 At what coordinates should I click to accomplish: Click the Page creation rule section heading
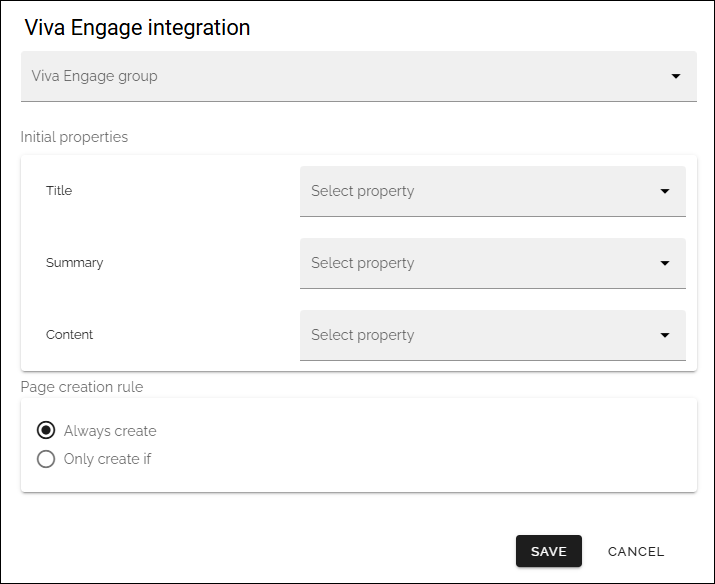click(x=82, y=387)
